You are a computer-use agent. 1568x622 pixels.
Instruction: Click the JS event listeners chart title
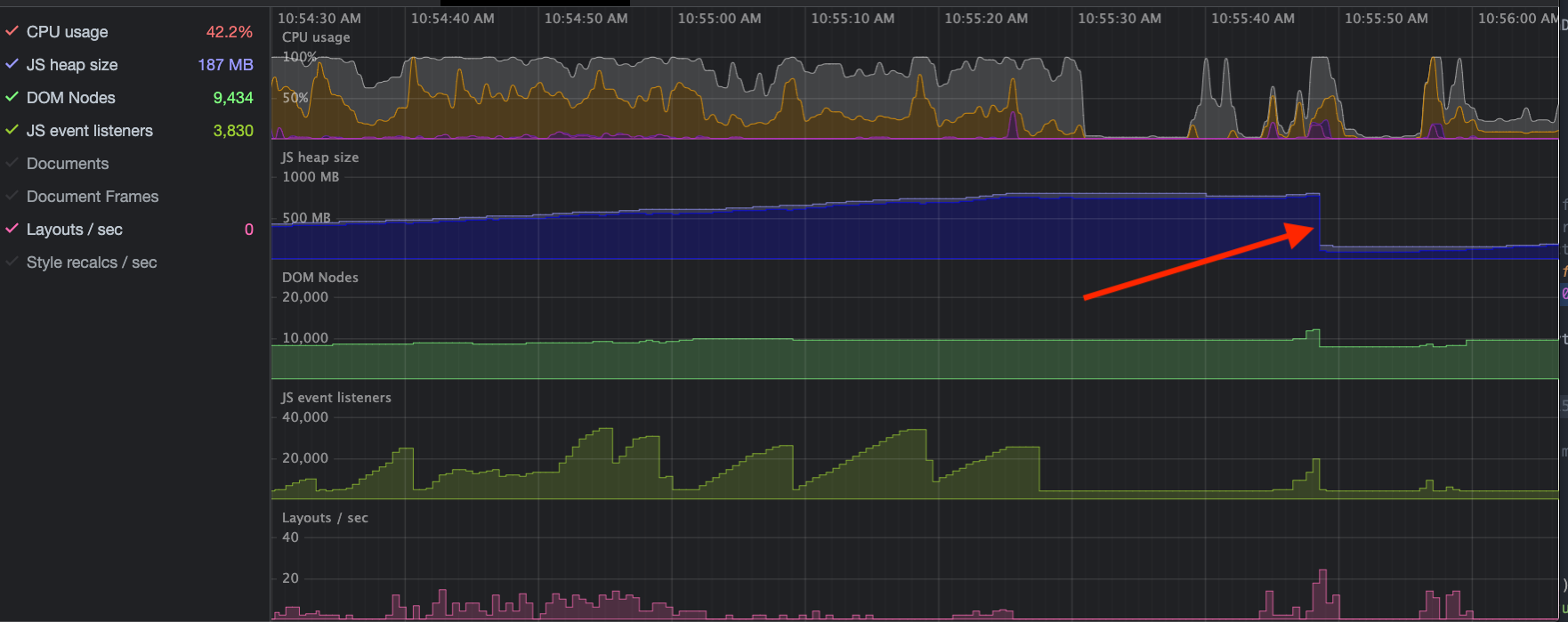(336, 398)
